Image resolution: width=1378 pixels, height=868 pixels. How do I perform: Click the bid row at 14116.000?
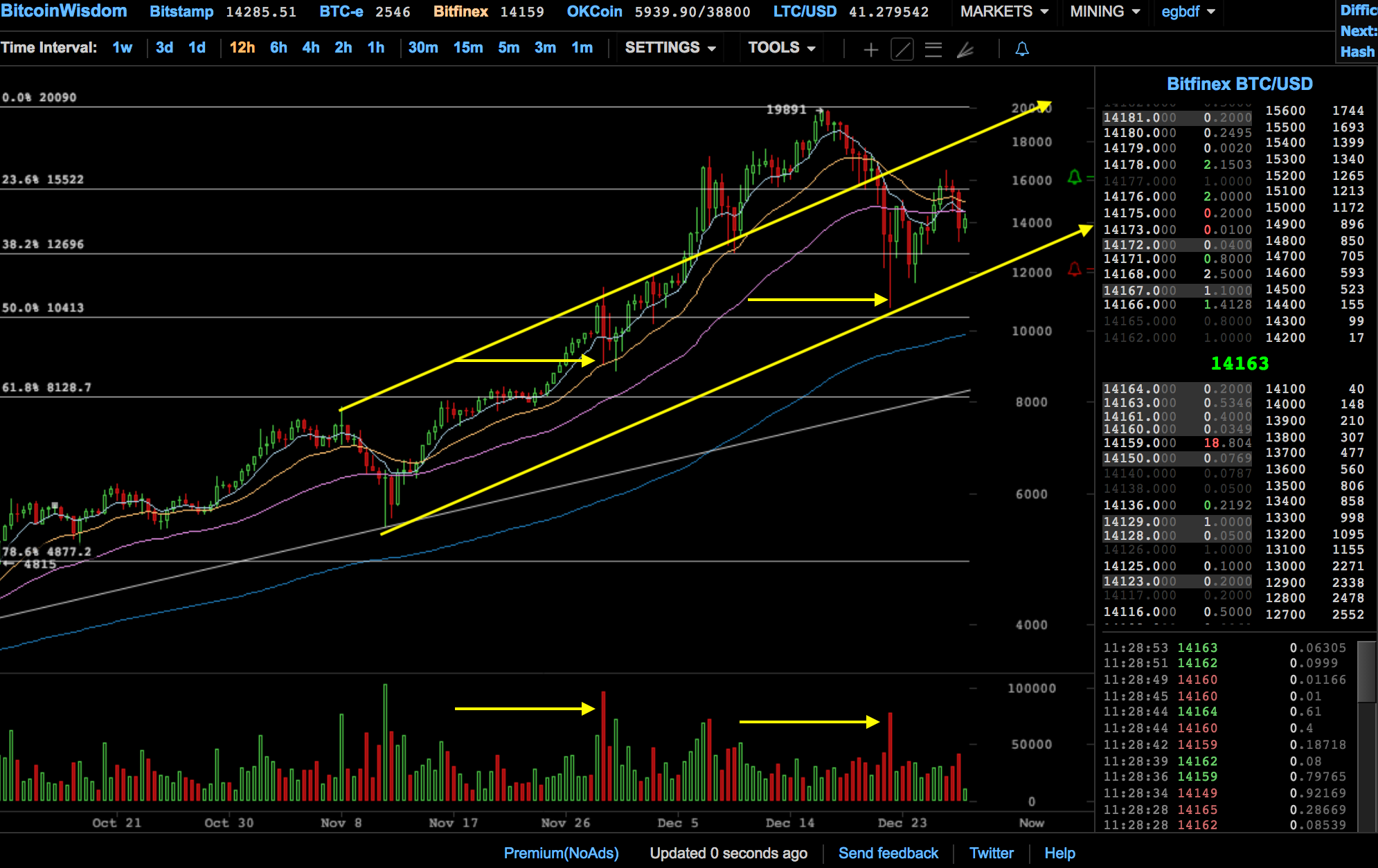pyautogui.click(x=1177, y=612)
